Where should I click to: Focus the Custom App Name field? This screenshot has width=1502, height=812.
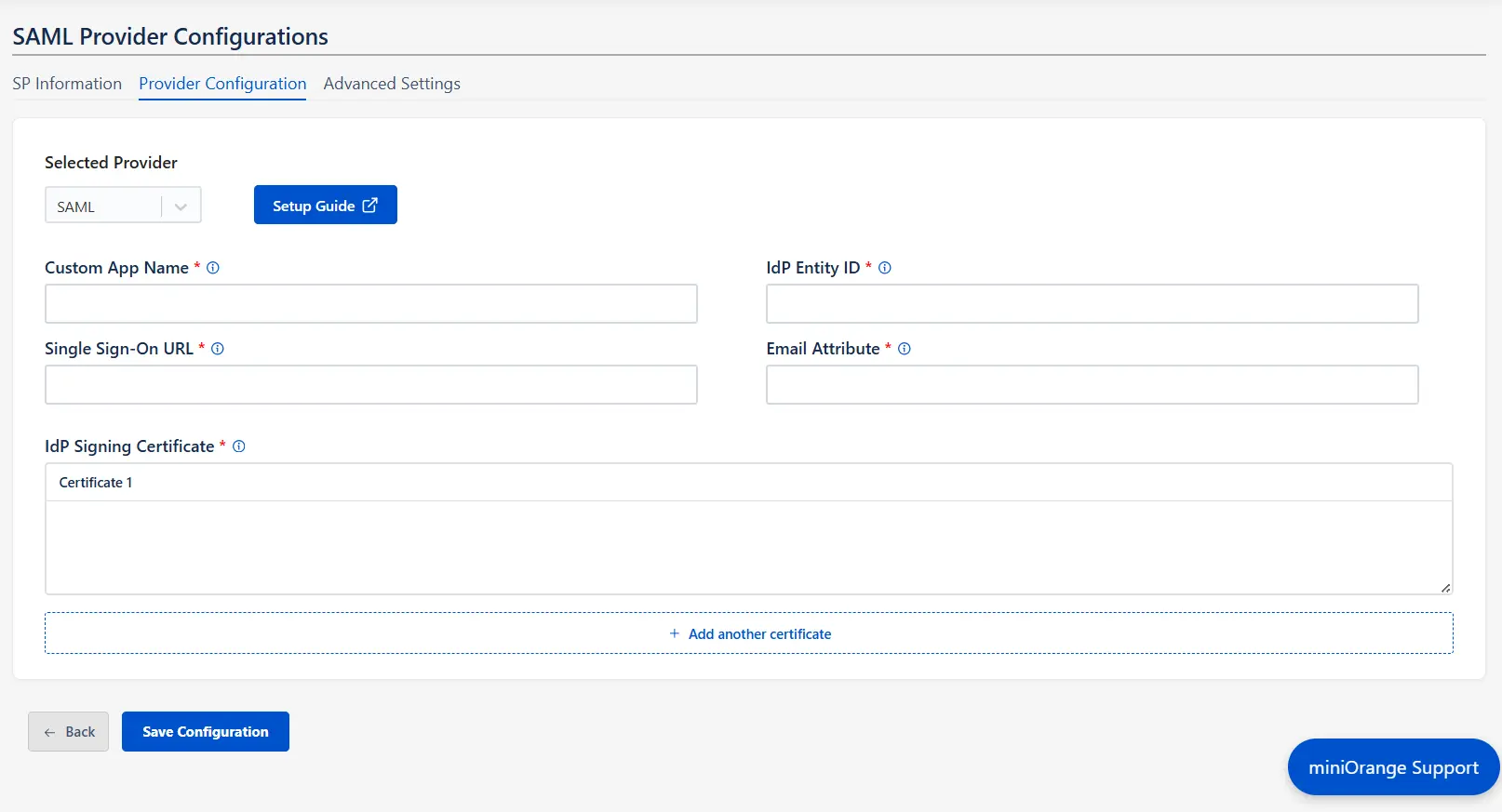[371, 304]
